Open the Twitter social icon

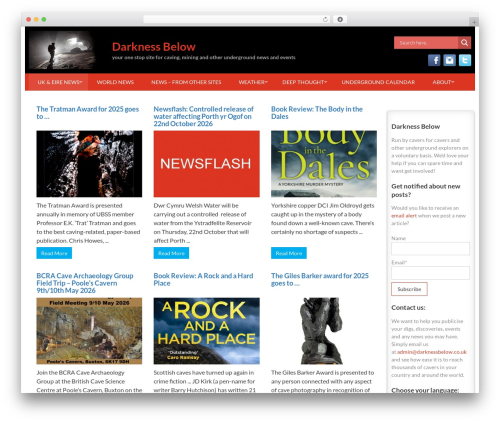[x=465, y=60]
